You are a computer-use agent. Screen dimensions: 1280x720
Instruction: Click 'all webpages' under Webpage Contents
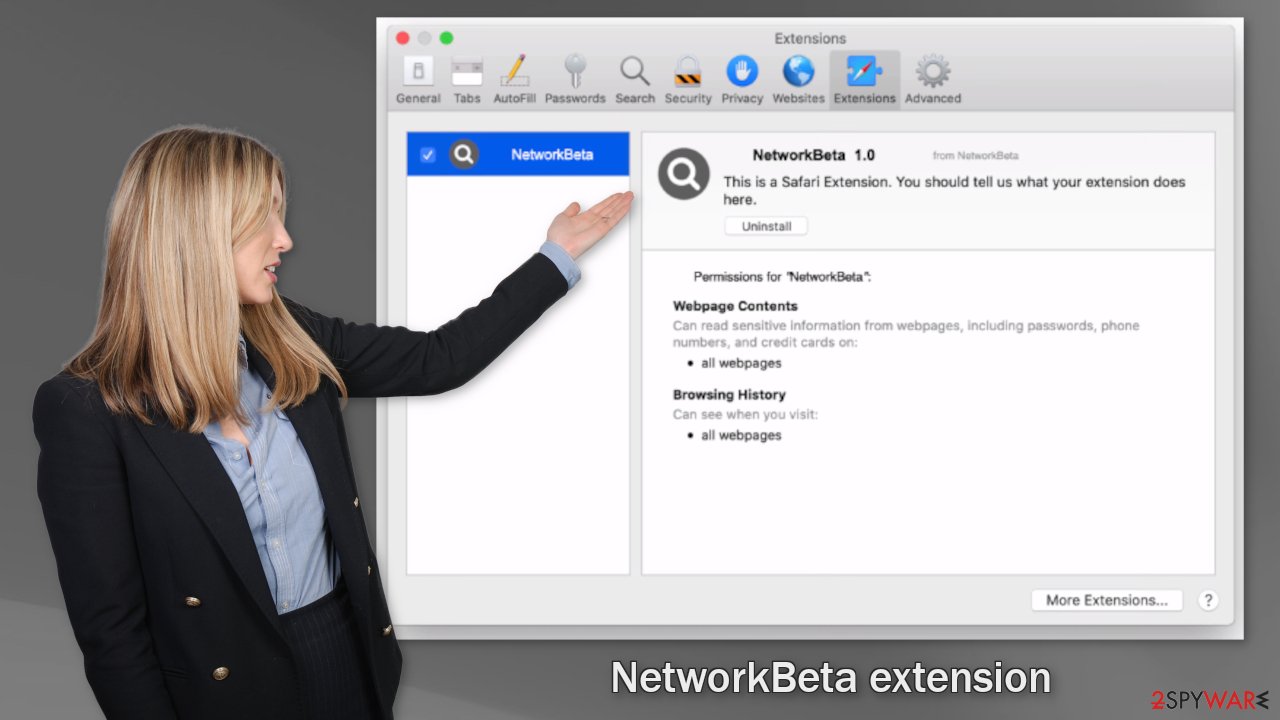point(741,363)
